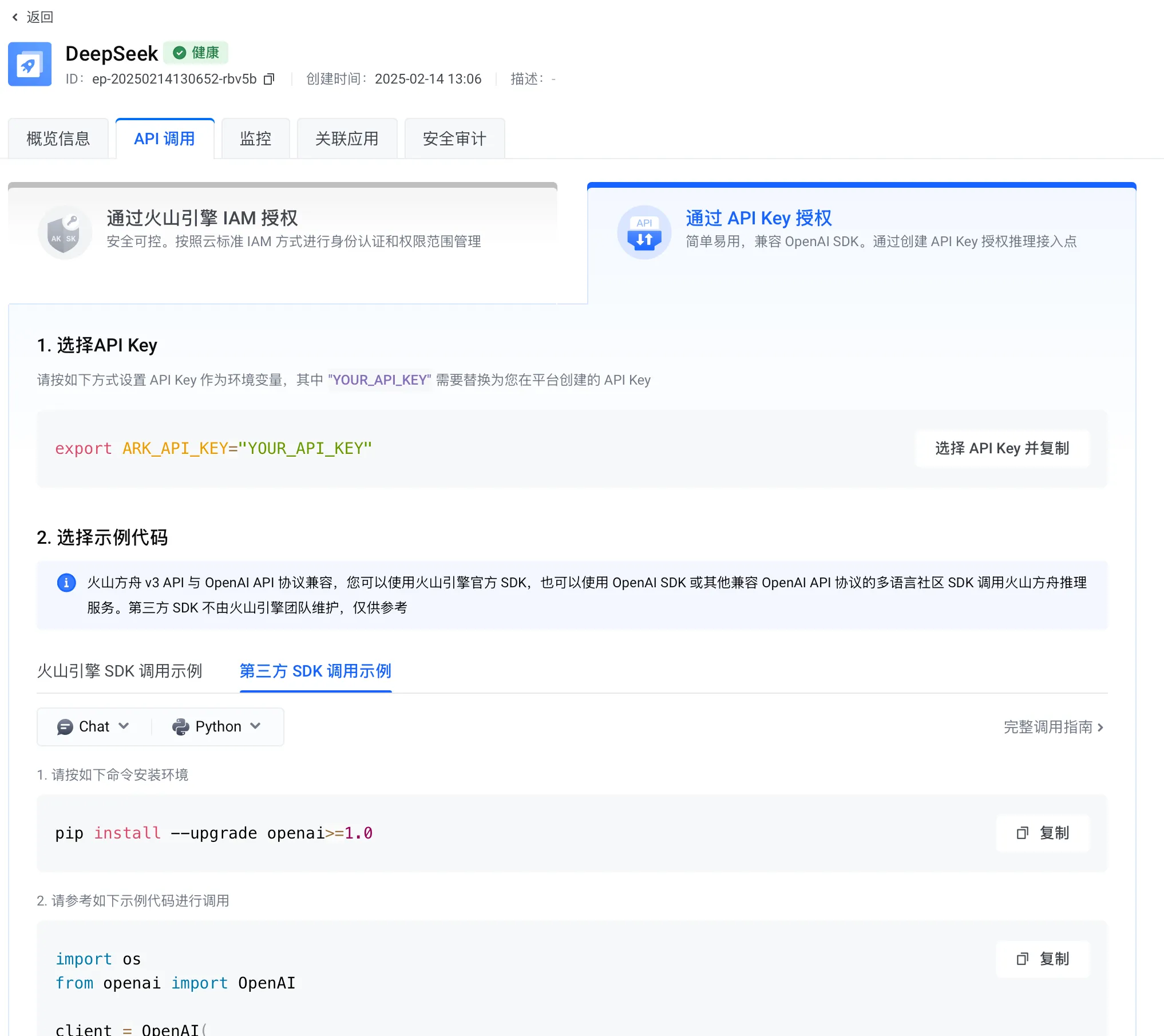Click 选择 API Key 并复制 button
Screen dimensions: 1164x1036
1002,448
